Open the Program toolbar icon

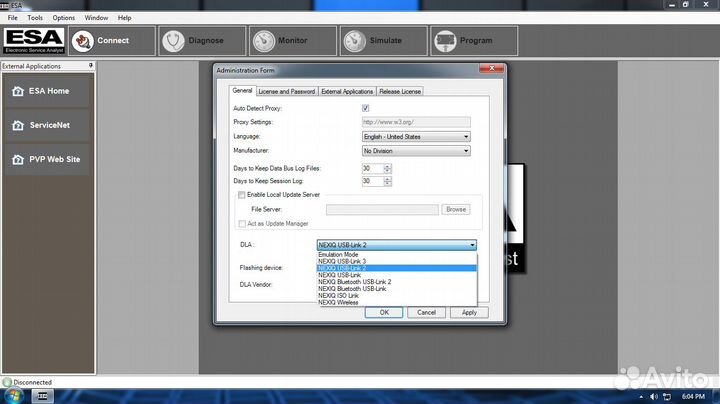click(x=445, y=41)
